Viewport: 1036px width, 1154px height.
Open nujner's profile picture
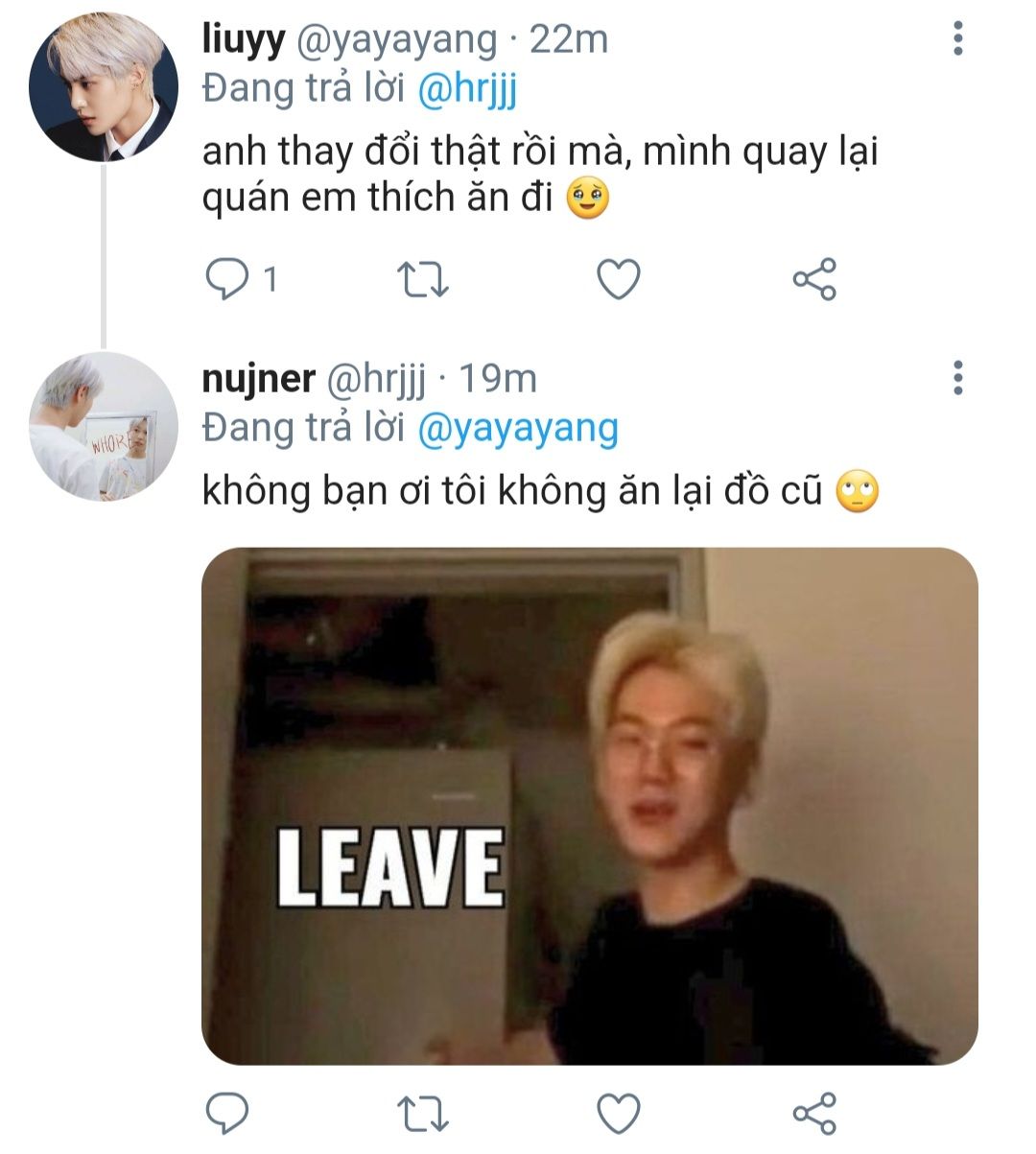(x=104, y=426)
